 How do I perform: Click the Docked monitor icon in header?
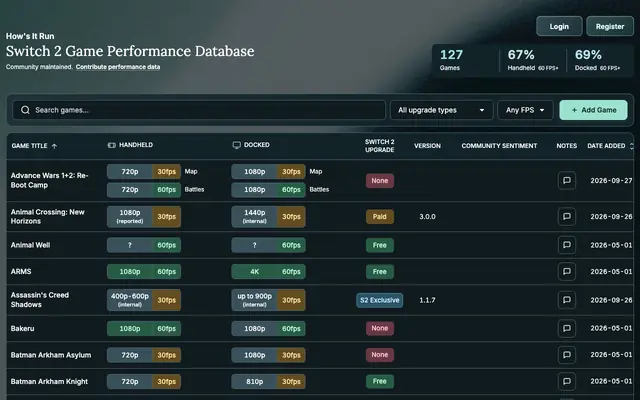236,145
